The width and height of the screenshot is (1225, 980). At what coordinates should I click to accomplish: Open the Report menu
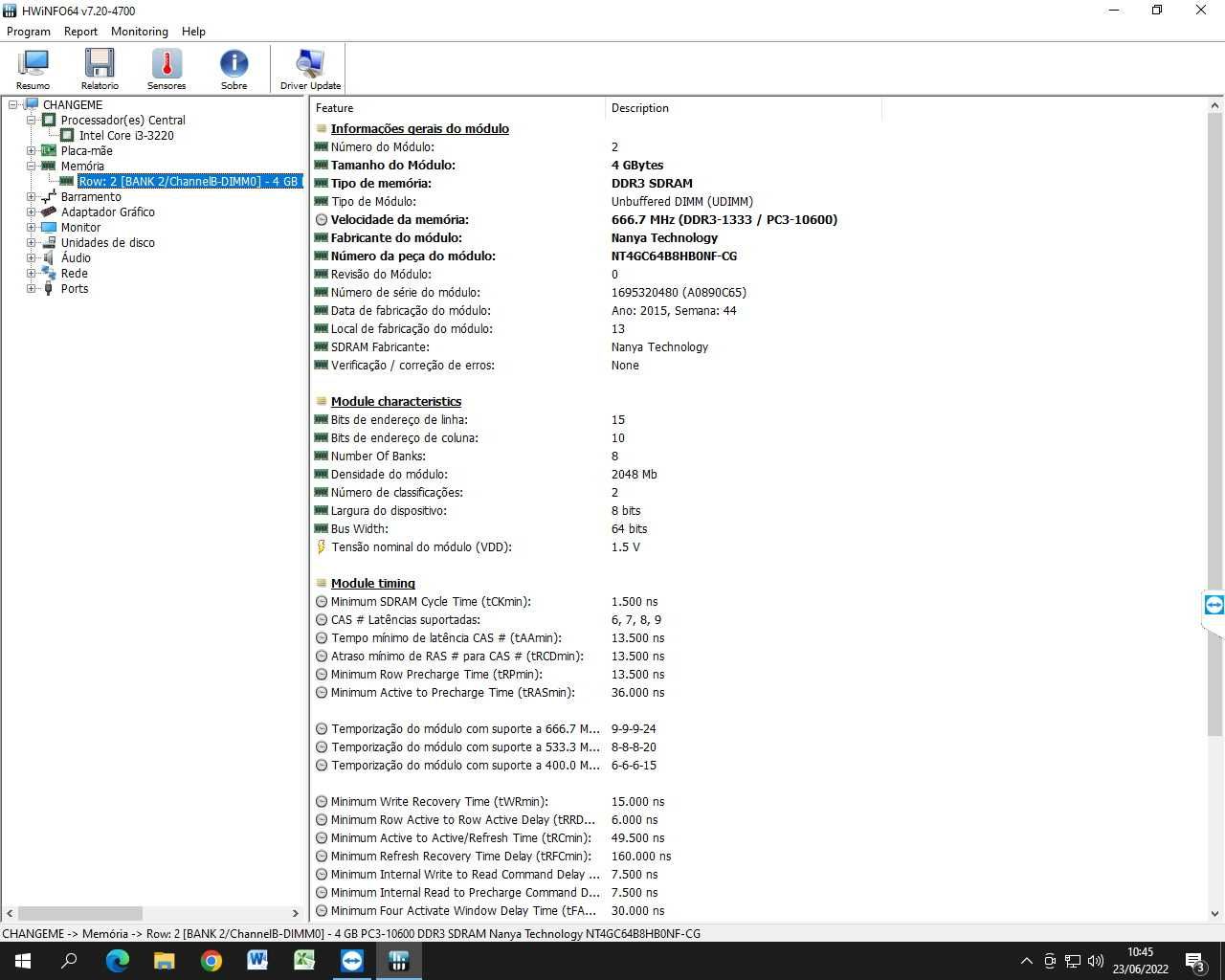tap(80, 32)
